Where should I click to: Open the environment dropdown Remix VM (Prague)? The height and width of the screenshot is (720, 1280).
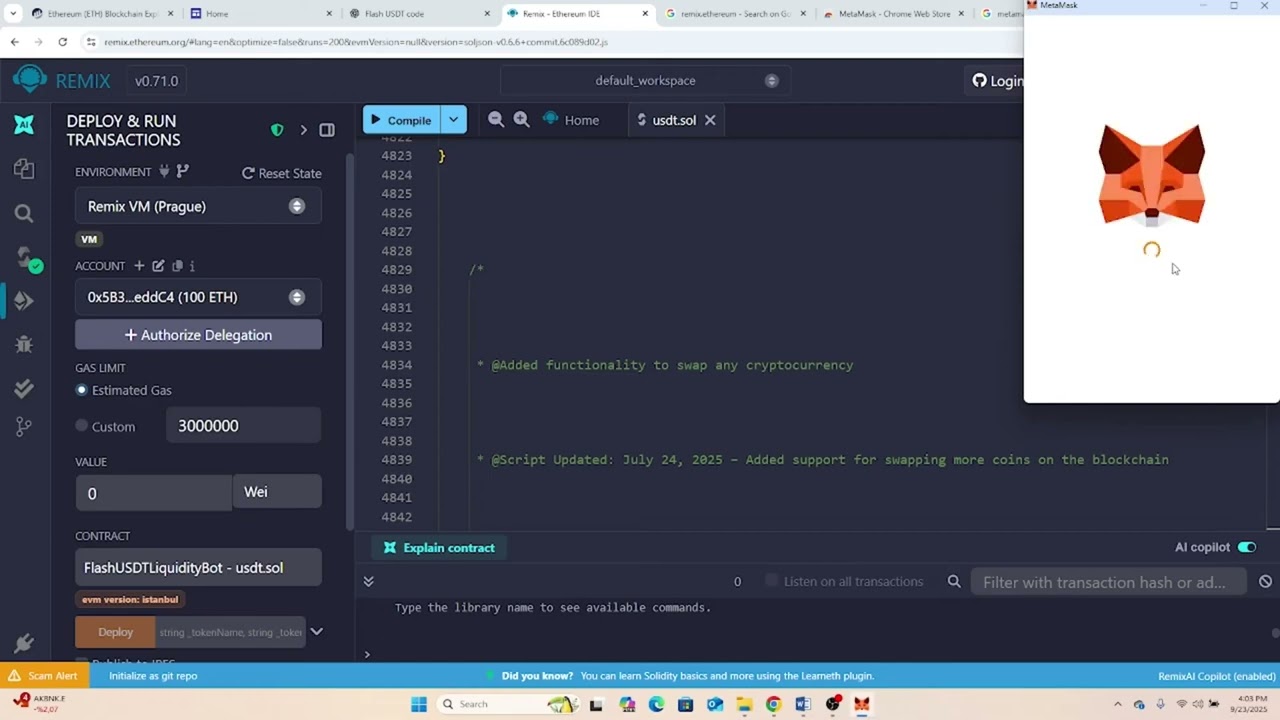198,206
